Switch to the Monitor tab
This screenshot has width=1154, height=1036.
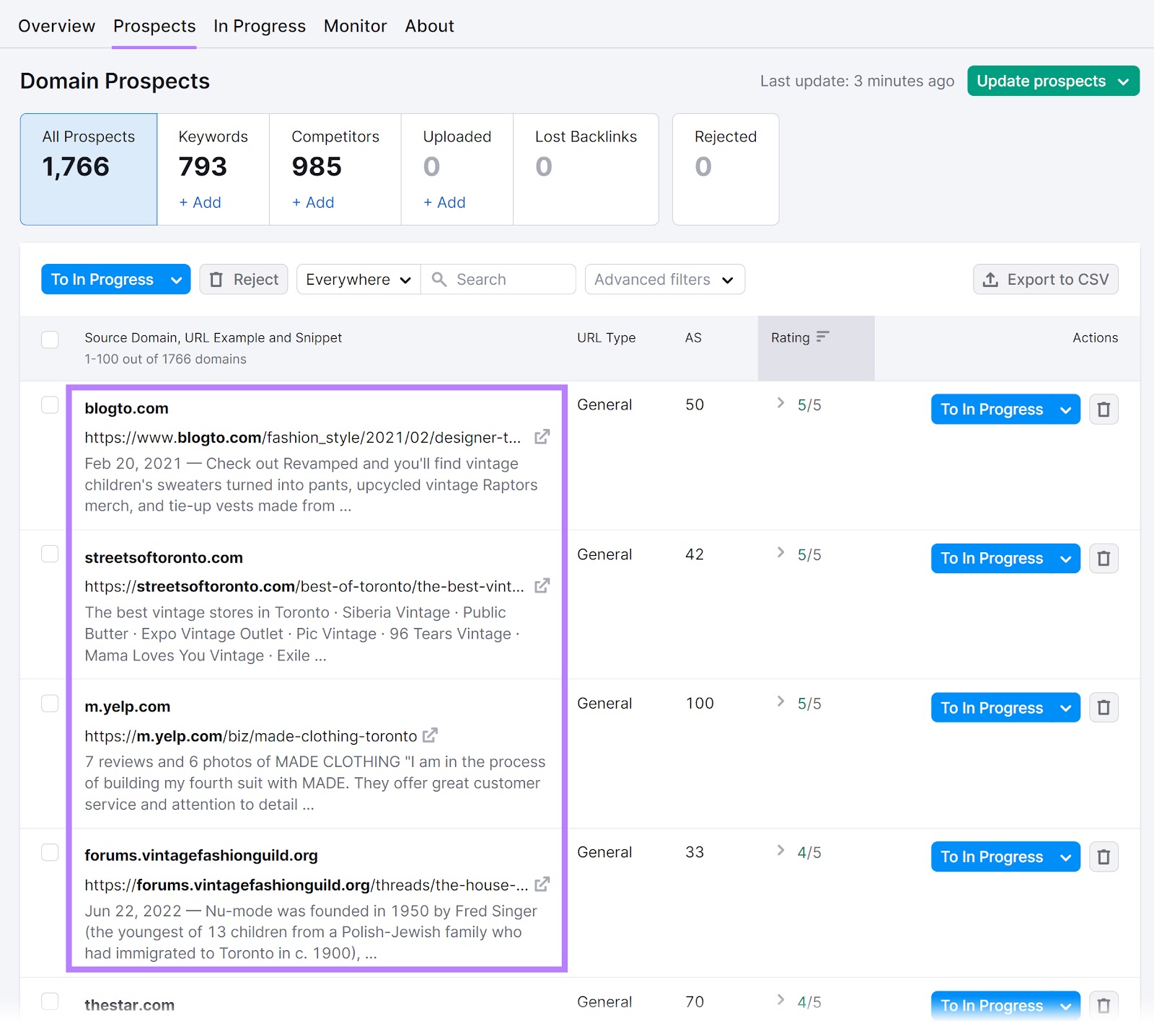coord(355,25)
